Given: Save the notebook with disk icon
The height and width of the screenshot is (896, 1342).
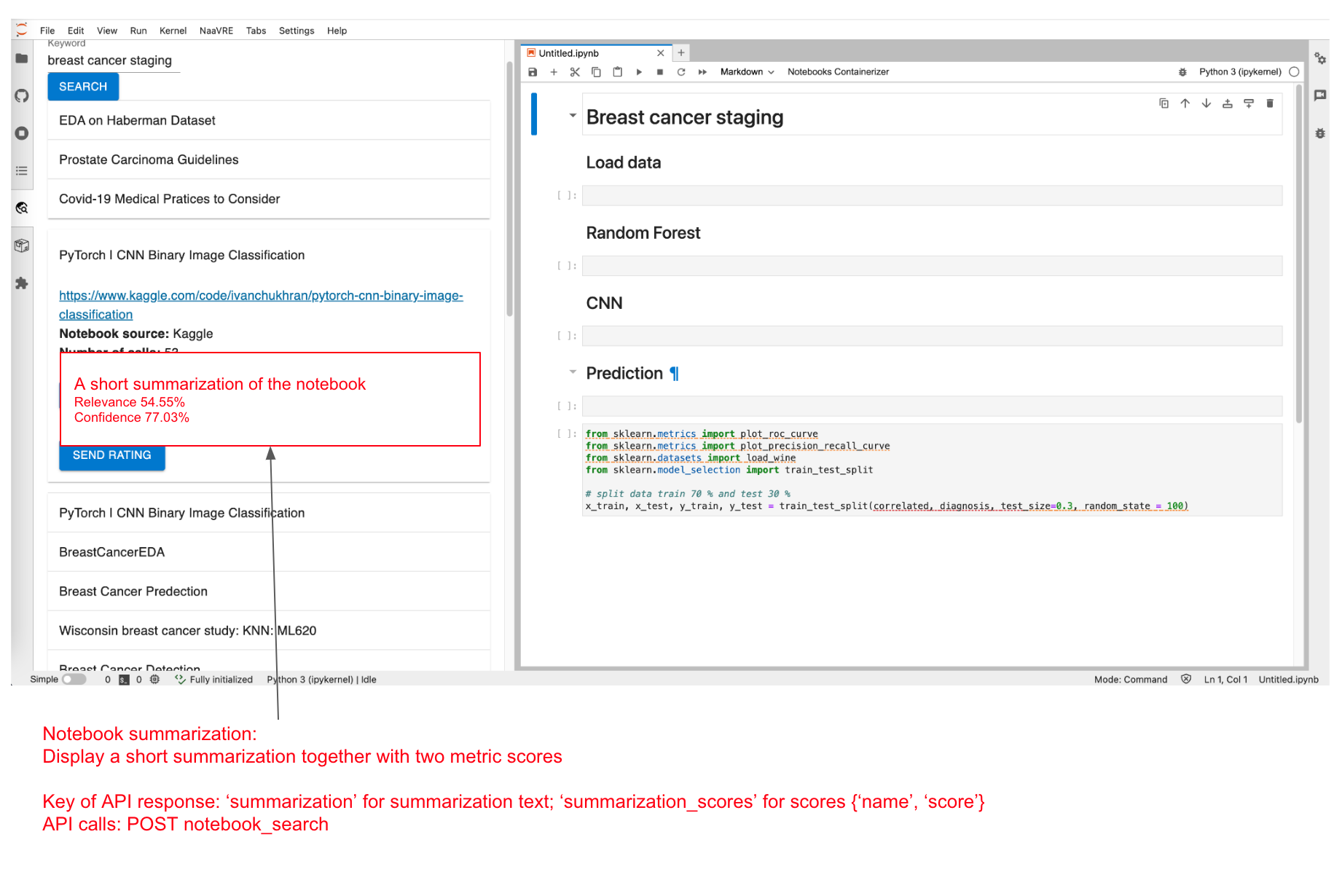Looking at the screenshot, I should (x=533, y=71).
